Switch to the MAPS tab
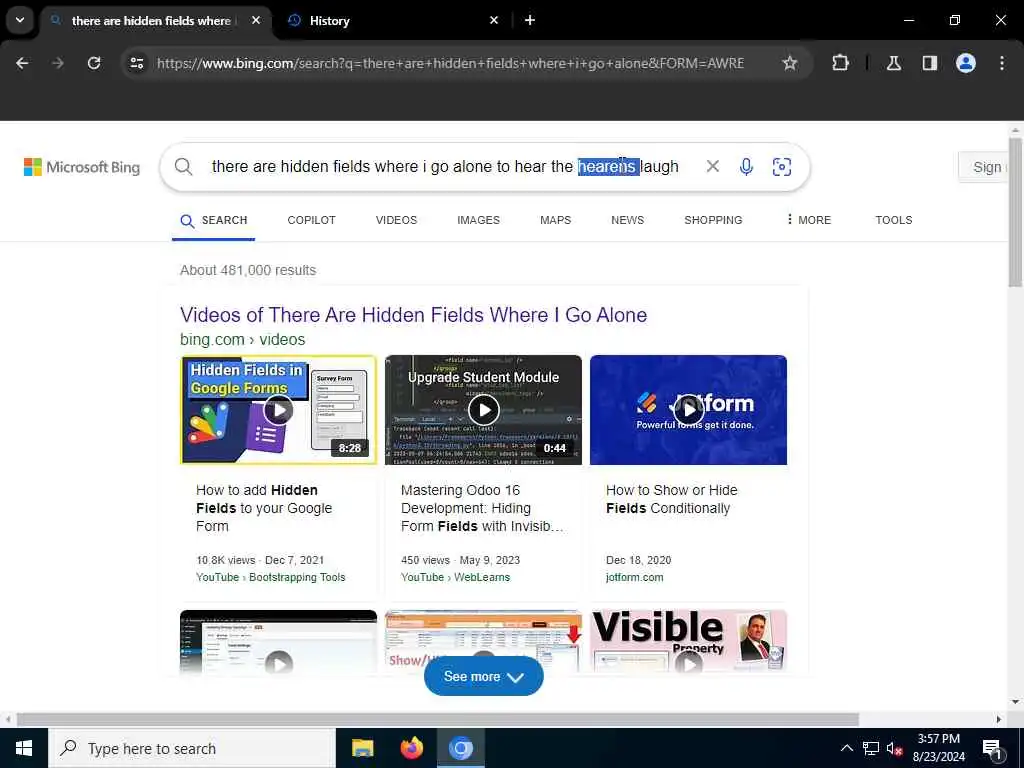 coord(556,221)
